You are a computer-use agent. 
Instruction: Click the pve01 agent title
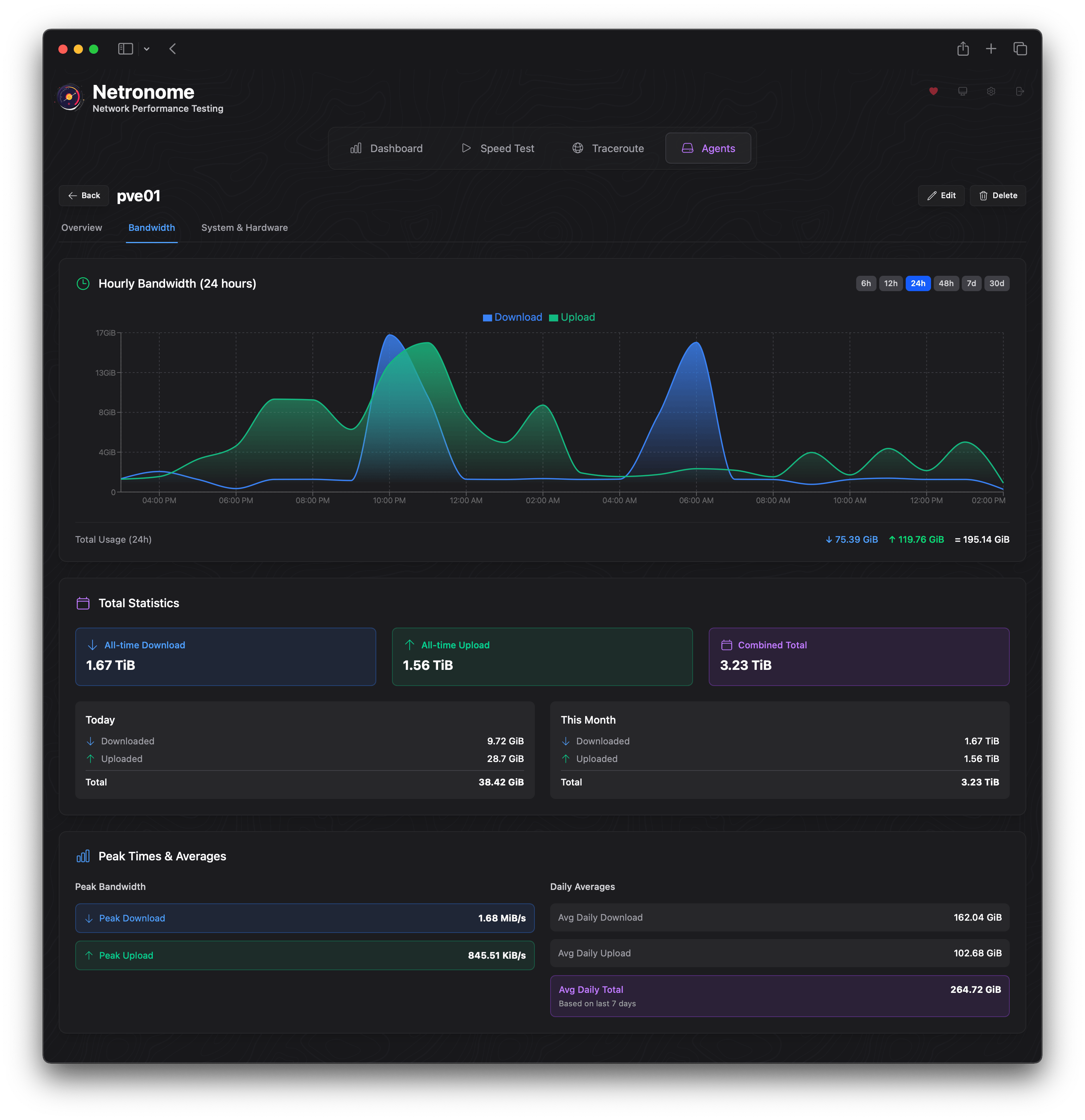[139, 196]
